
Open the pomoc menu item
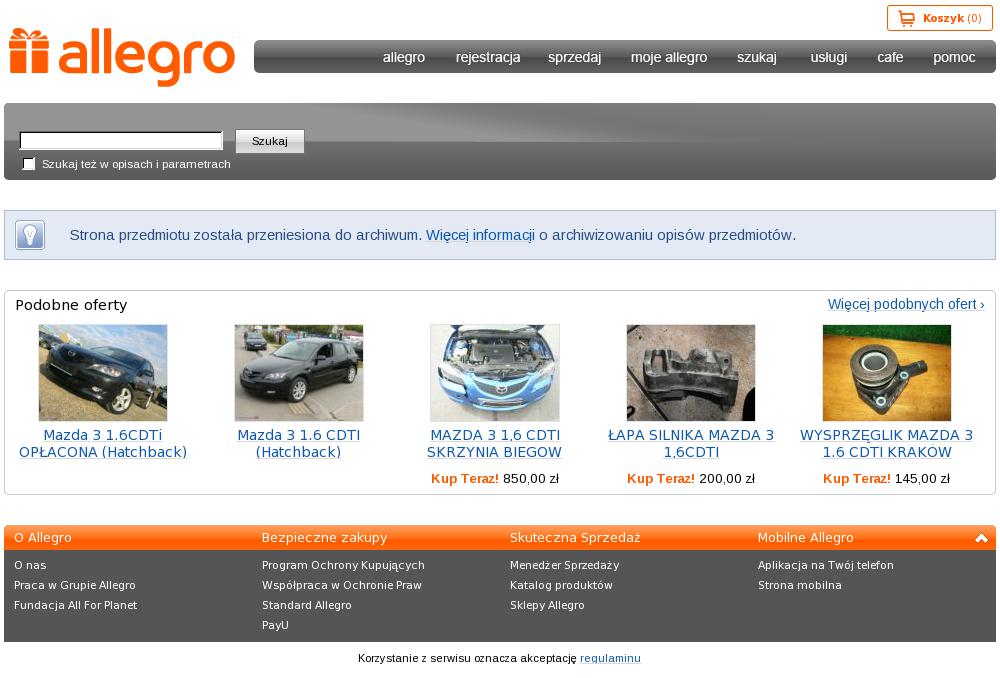tap(954, 57)
